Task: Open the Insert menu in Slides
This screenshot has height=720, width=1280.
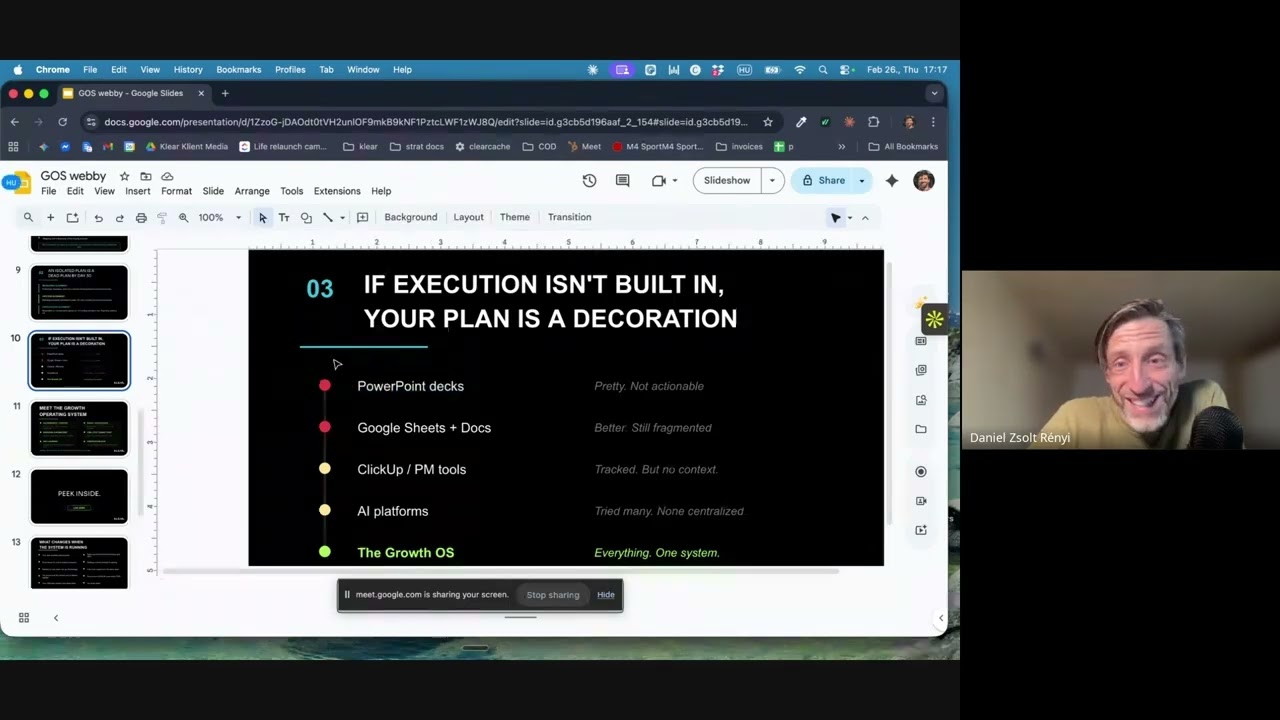Action: click(x=138, y=191)
